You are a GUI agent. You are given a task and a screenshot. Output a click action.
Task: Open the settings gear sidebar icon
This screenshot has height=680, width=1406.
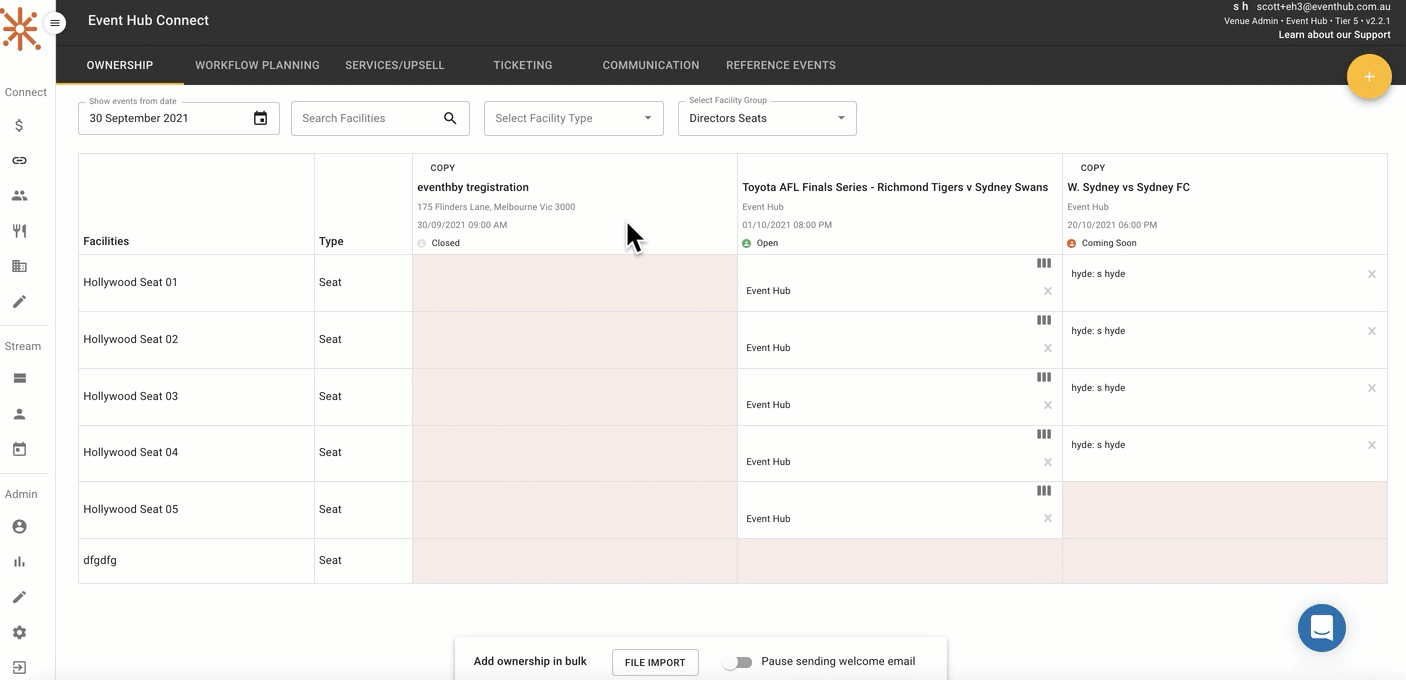(19, 632)
